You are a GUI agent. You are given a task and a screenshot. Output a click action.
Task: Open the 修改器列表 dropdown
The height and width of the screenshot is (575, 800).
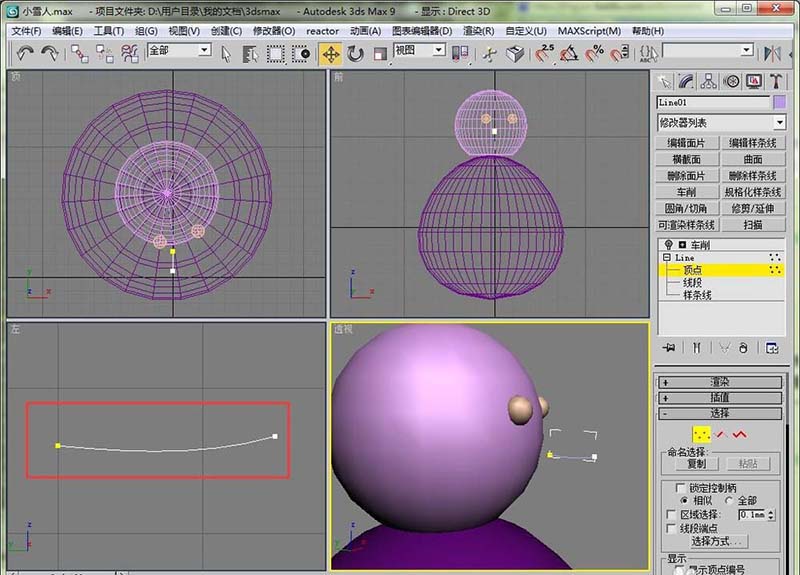click(x=780, y=122)
